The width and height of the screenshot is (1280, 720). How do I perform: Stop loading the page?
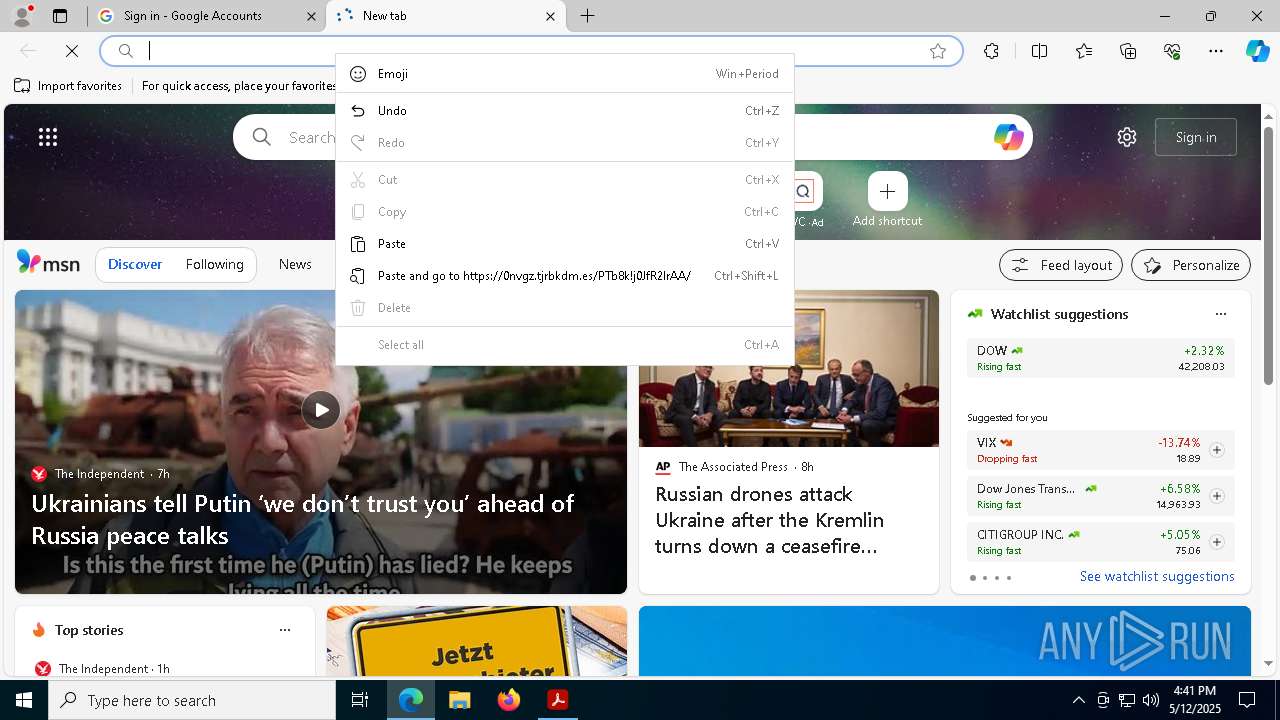tap(72, 51)
